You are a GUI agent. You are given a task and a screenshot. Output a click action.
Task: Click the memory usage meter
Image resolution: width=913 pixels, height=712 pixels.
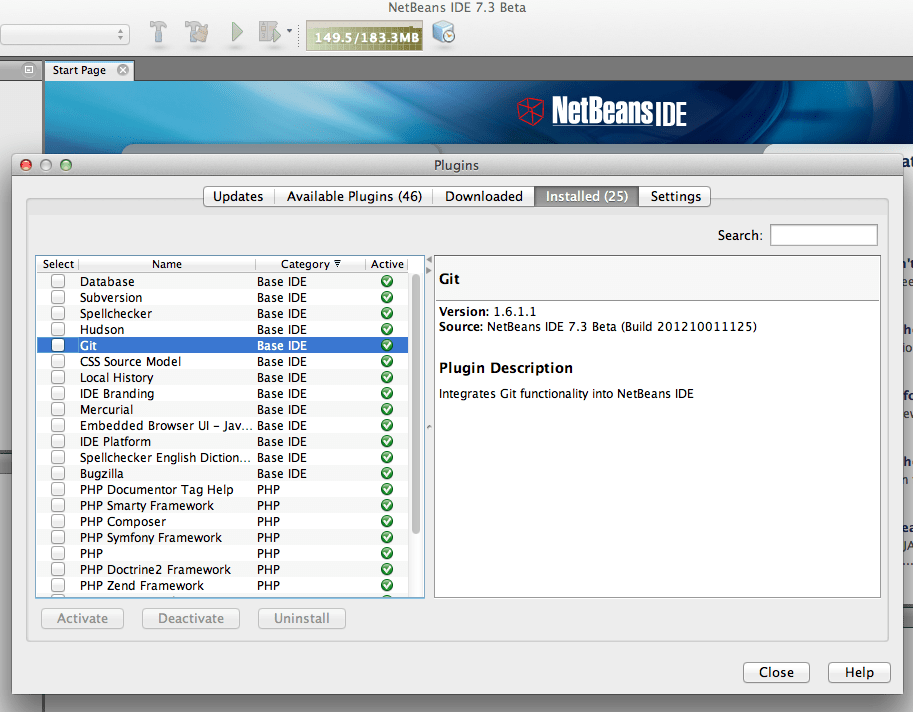[x=364, y=33]
